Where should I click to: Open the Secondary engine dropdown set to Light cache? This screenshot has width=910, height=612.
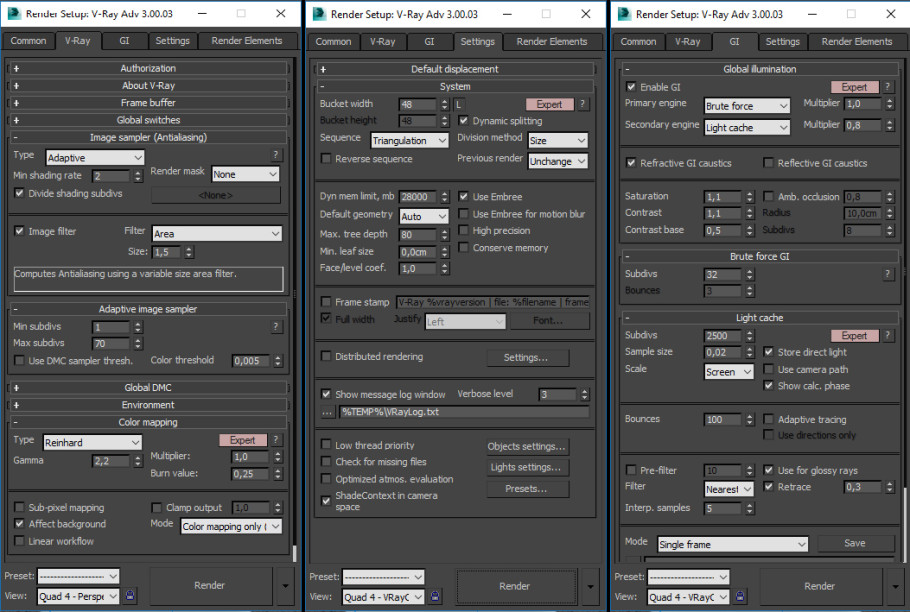[x=747, y=128]
